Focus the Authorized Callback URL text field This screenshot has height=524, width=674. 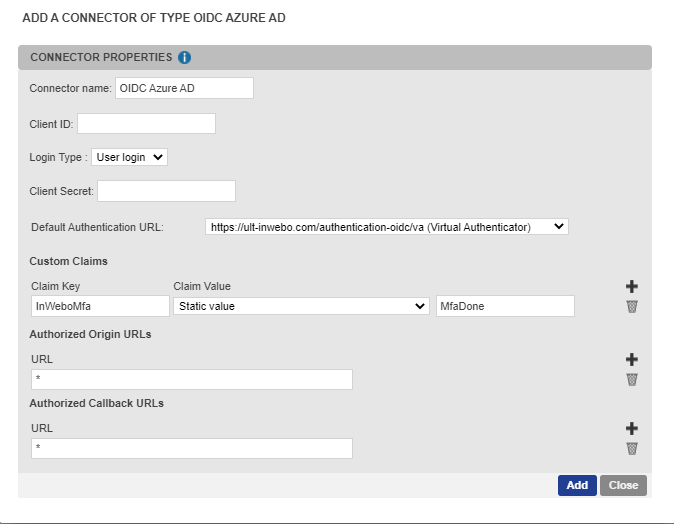click(191, 448)
